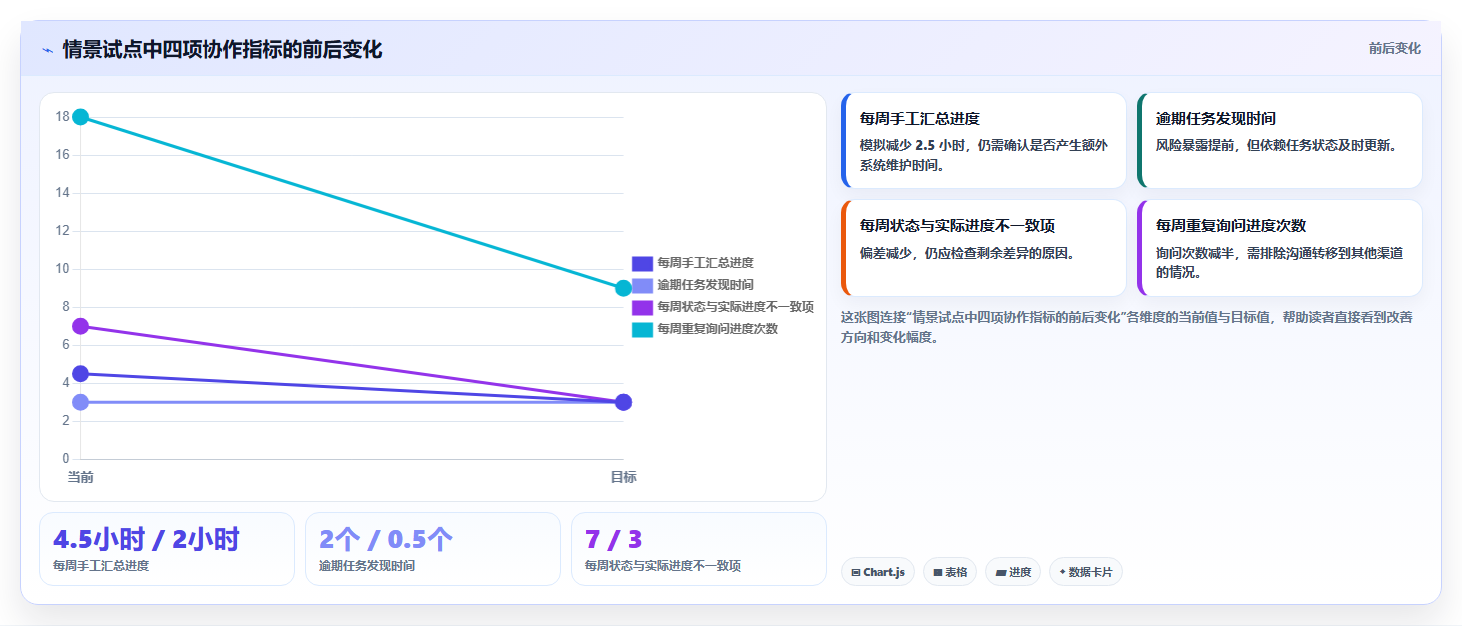Click the light-blue 当前 point at value 3
Image resolution: width=1462 pixels, height=626 pixels.
pyautogui.click(x=81, y=402)
